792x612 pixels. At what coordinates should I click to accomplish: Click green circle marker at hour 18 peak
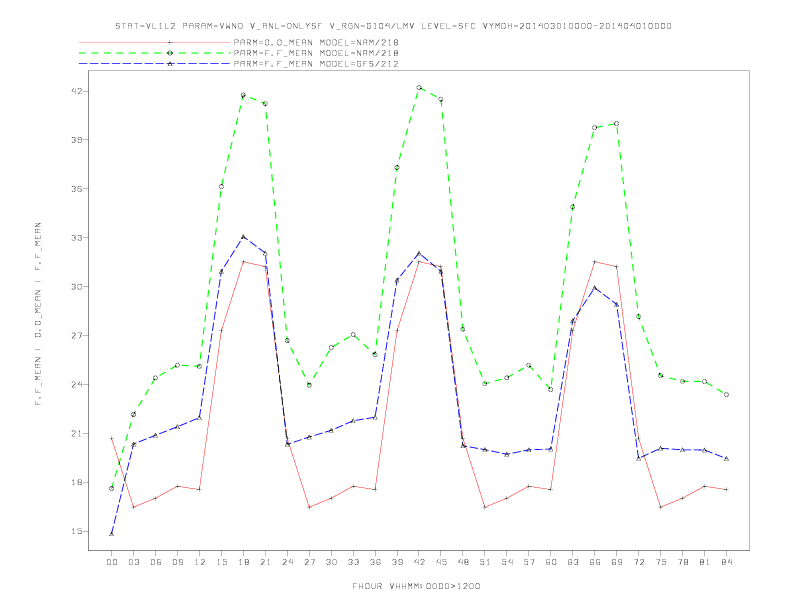tap(243, 95)
